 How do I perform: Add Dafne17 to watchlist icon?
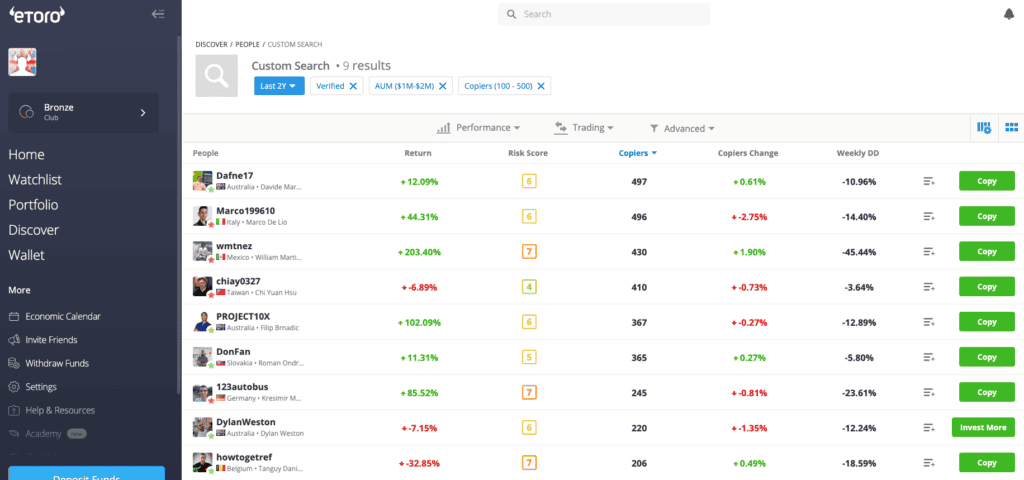(x=929, y=181)
